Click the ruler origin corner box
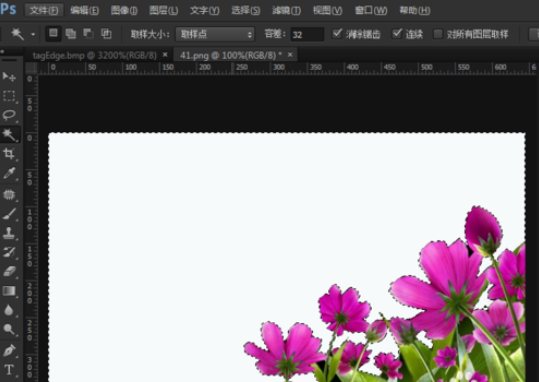Viewport: 539px width, 382px height. click(30, 68)
